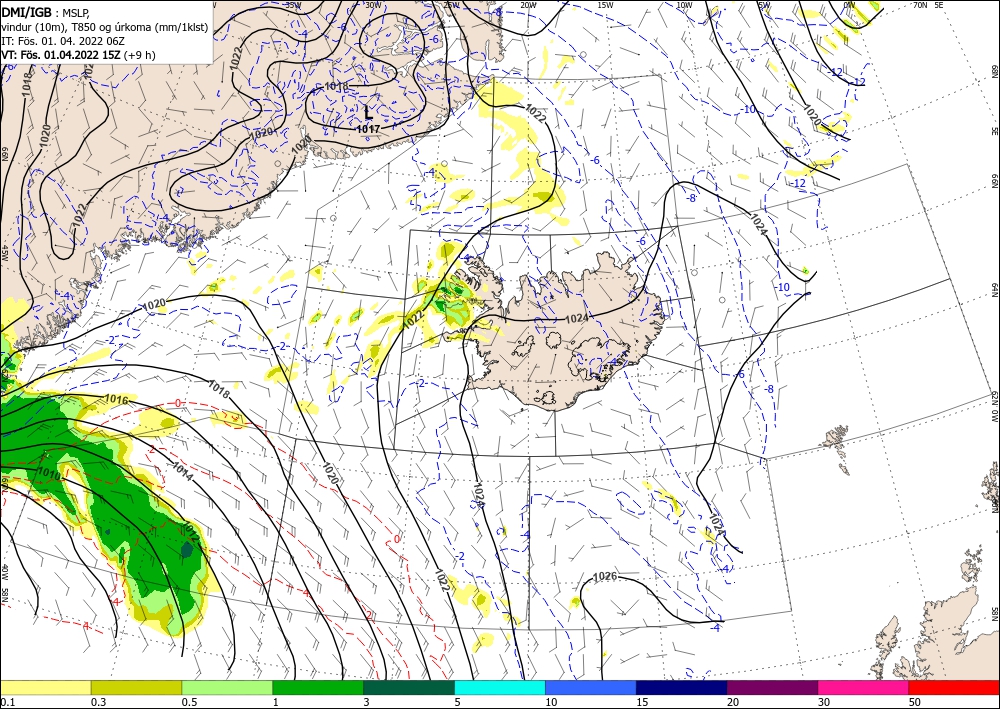
Task: Click the '30W' longitude label at the top
Action: pos(373,5)
